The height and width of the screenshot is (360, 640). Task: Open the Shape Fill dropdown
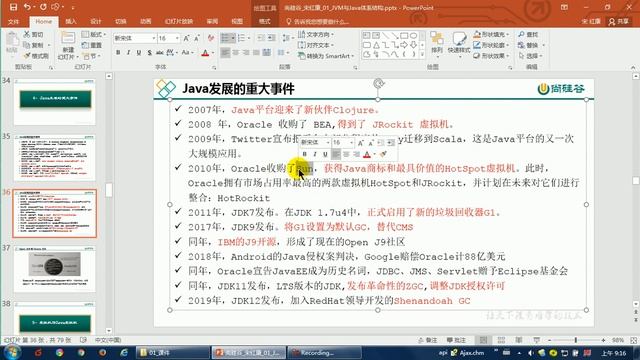coord(491,34)
